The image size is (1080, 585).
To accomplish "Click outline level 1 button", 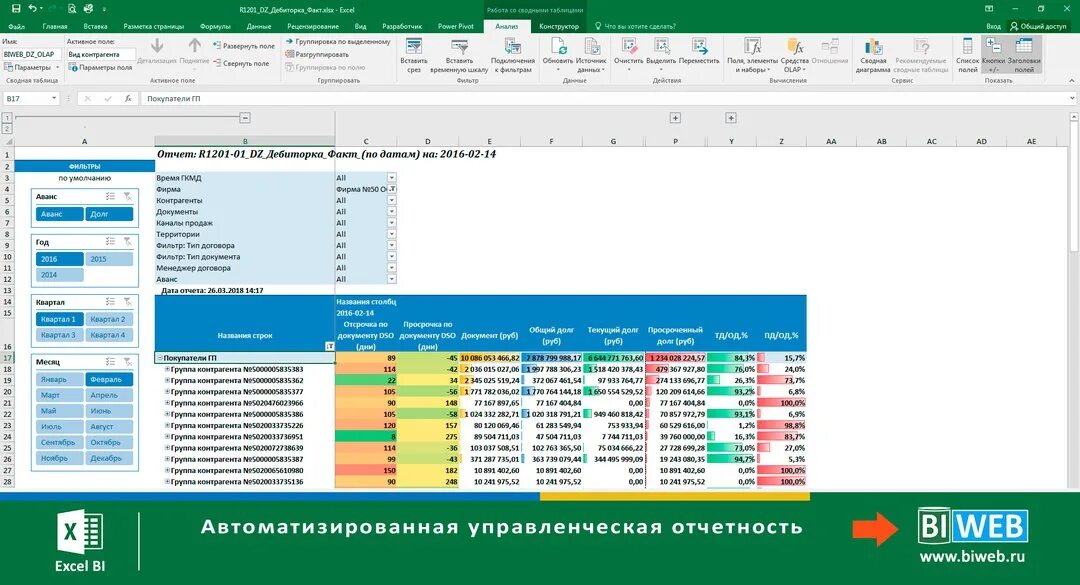I will pos(7,118).
